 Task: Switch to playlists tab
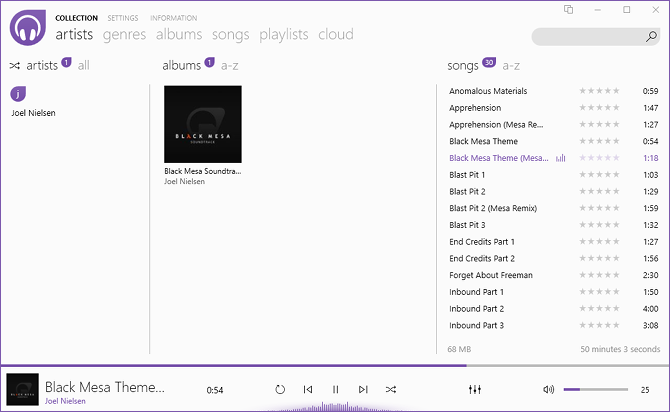point(284,35)
